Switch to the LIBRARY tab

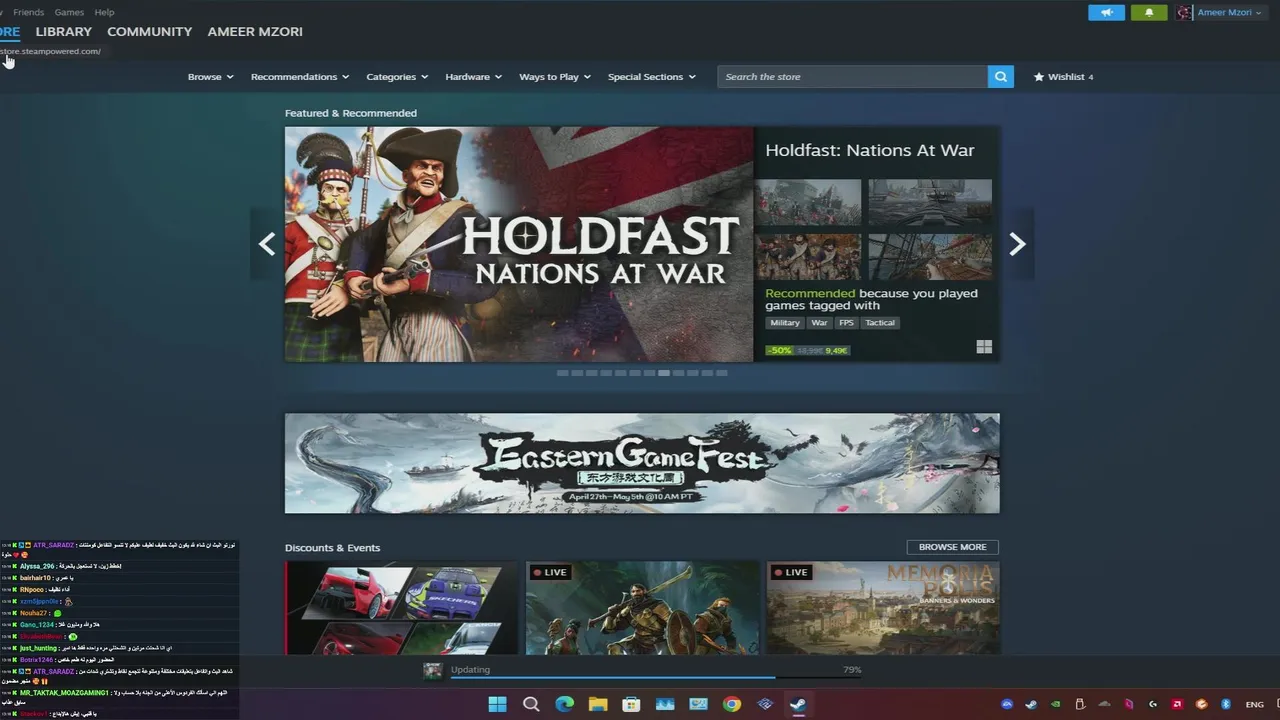click(63, 32)
